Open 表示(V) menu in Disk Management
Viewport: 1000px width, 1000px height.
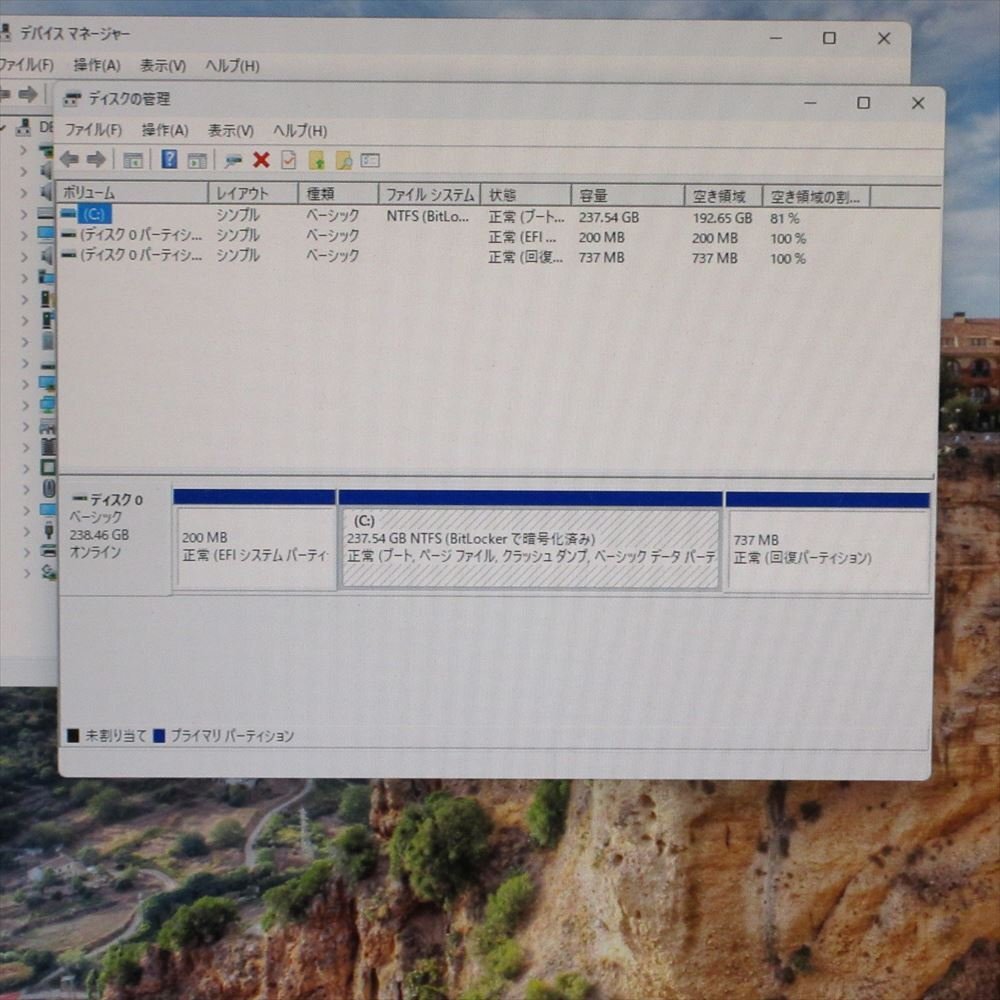230,131
